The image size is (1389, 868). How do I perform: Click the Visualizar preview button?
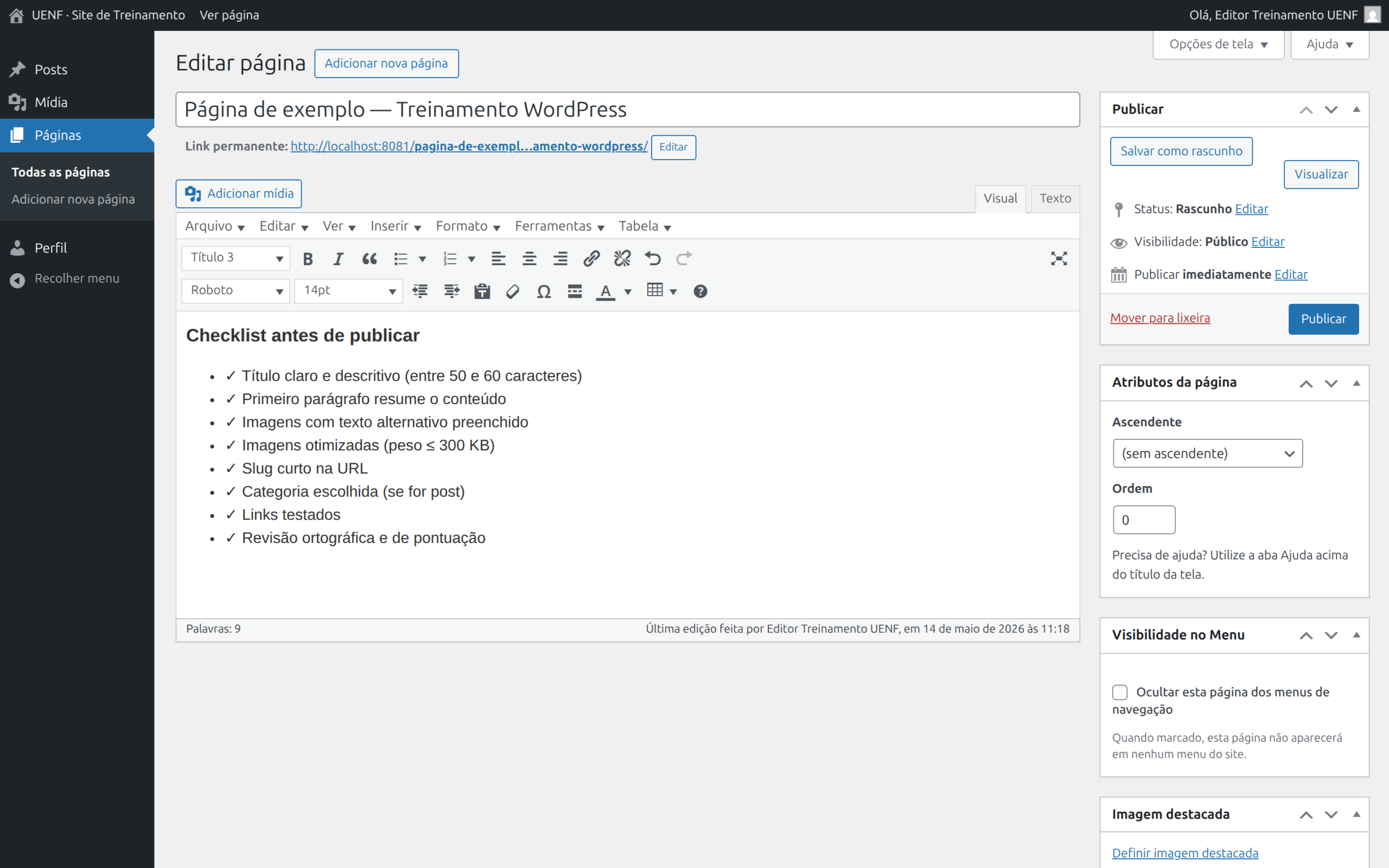pyautogui.click(x=1321, y=175)
